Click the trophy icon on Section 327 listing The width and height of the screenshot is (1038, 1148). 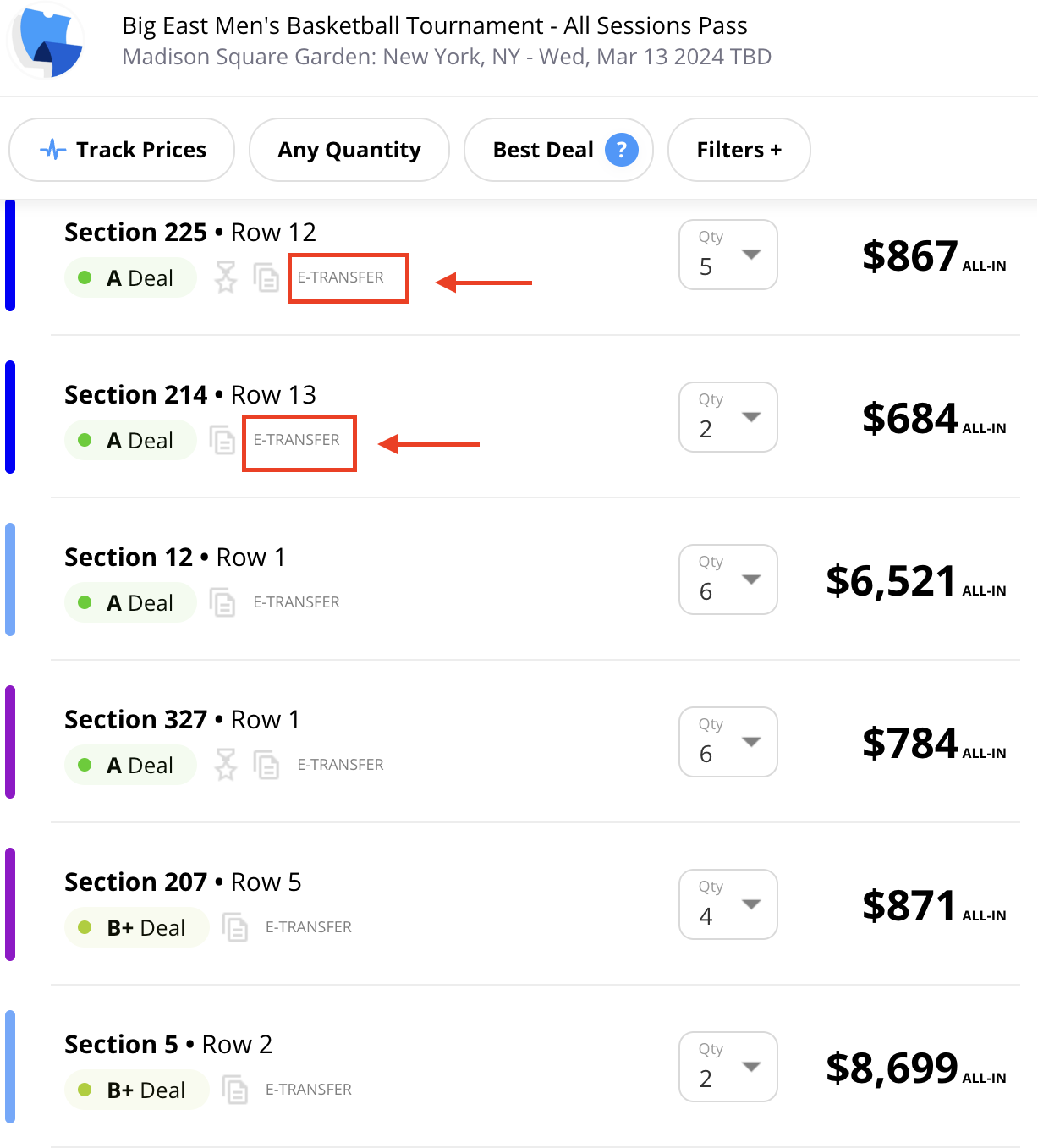(x=225, y=765)
